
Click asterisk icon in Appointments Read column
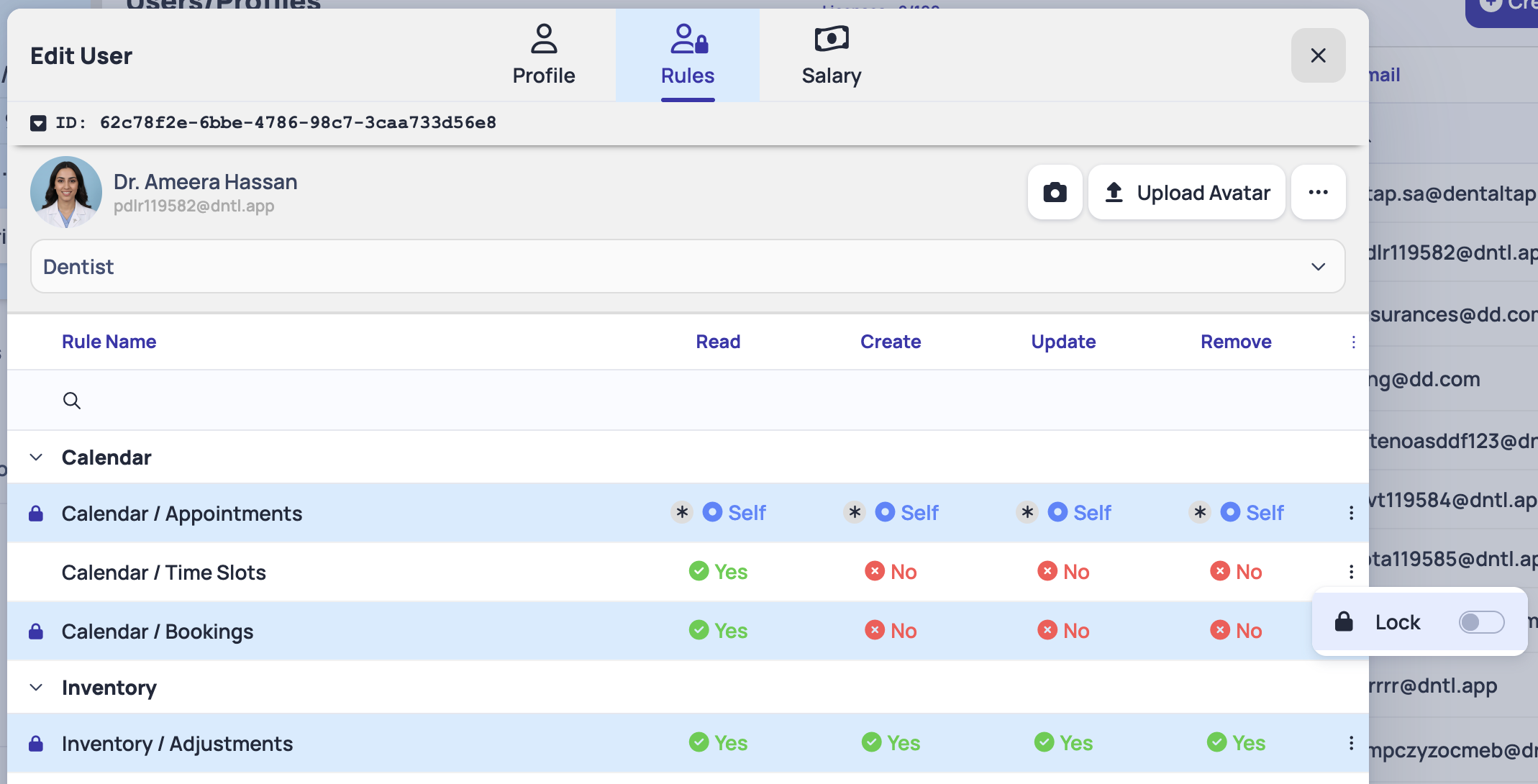coord(682,512)
